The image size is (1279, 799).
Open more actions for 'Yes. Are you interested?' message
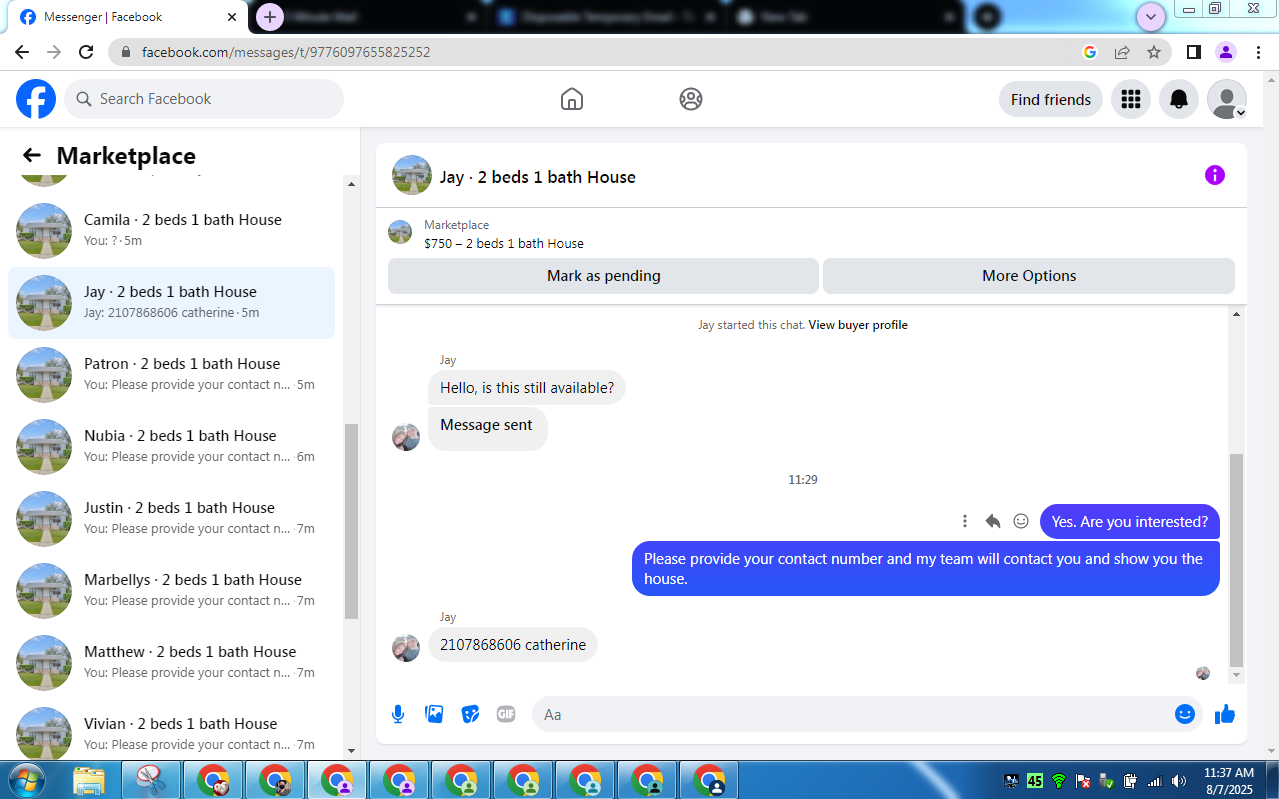(x=965, y=521)
